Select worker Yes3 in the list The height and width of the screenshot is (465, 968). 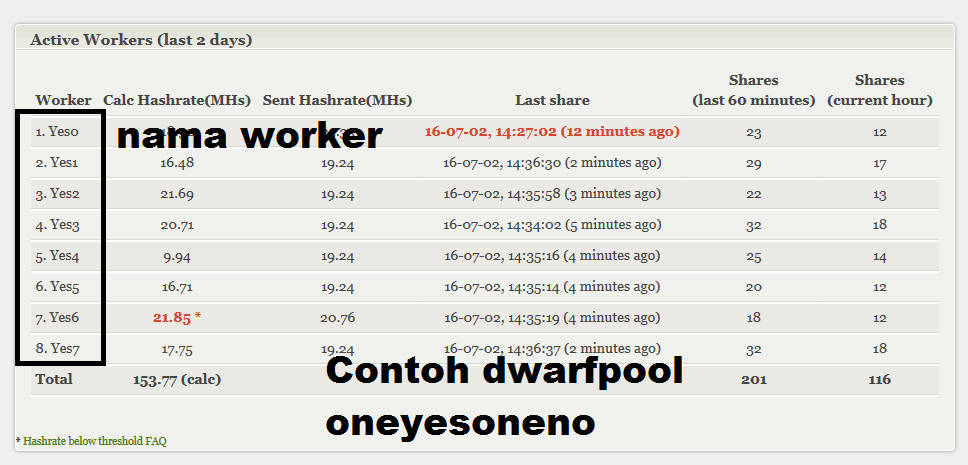coord(57,224)
